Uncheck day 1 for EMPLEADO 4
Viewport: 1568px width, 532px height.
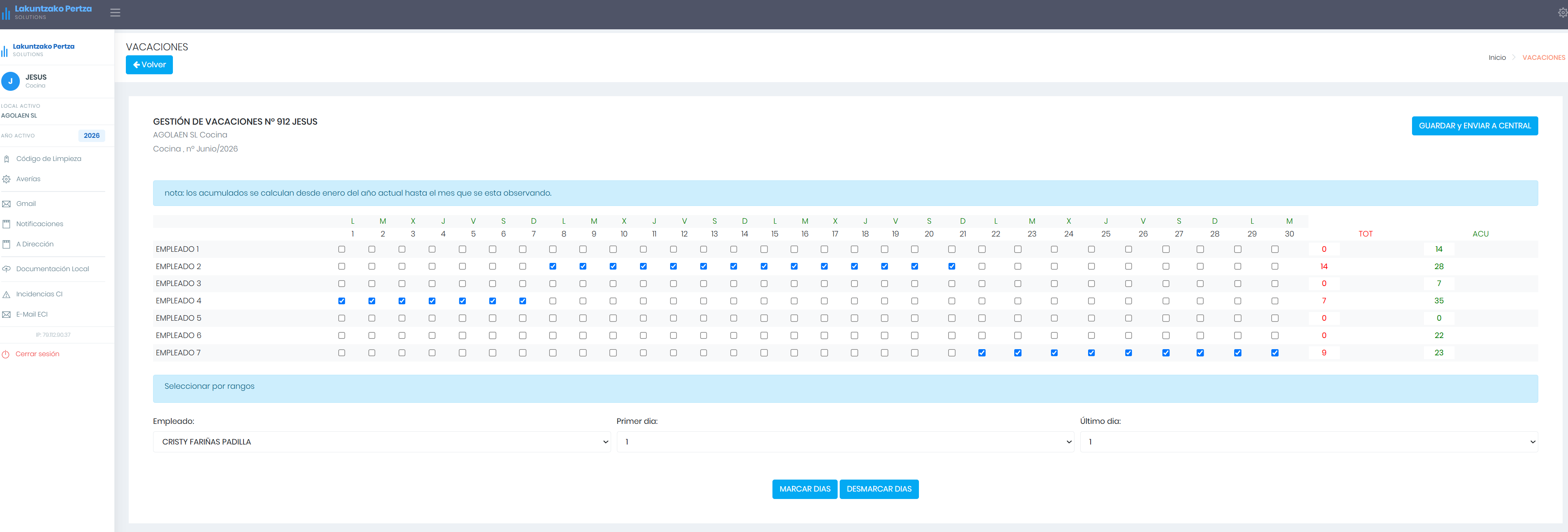pos(342,301)
